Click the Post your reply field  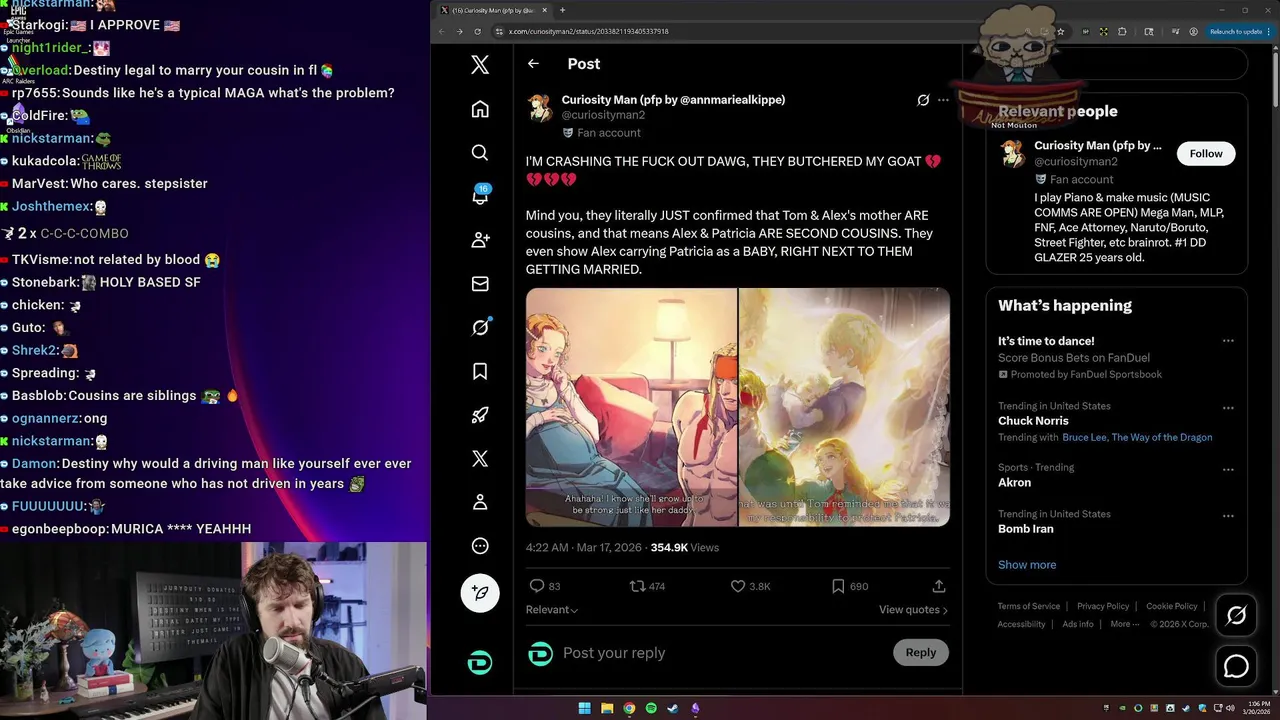[x=720, y=653]
